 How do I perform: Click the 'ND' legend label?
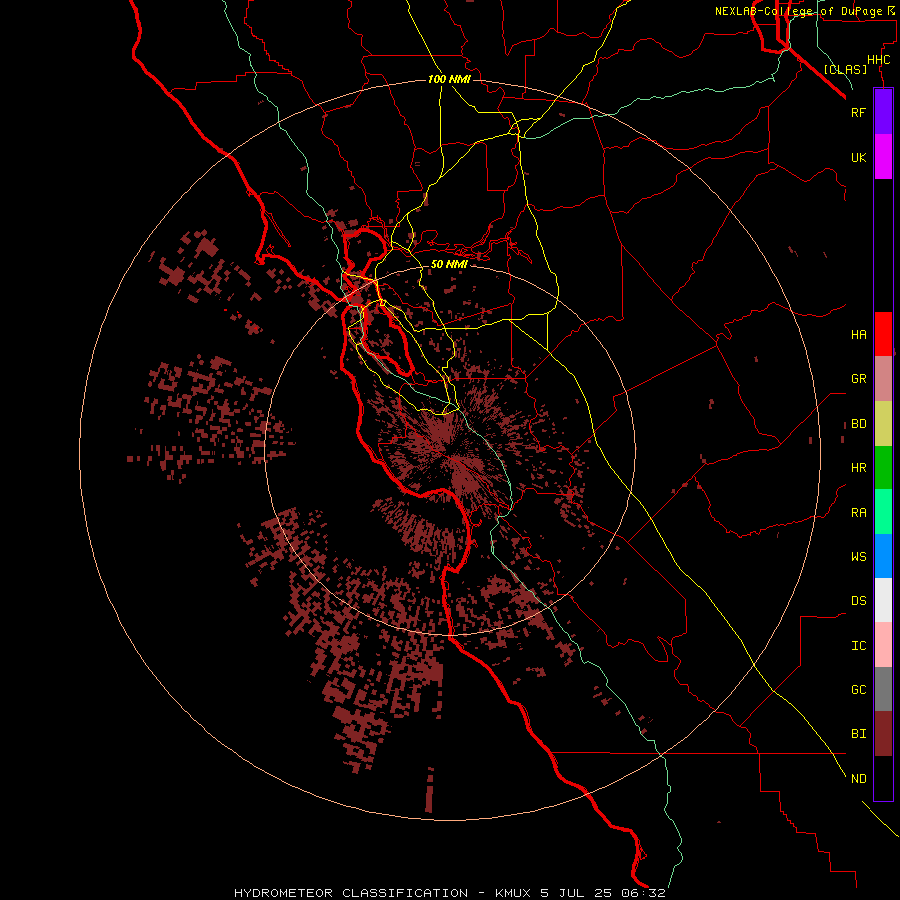(x=858, y=779)
